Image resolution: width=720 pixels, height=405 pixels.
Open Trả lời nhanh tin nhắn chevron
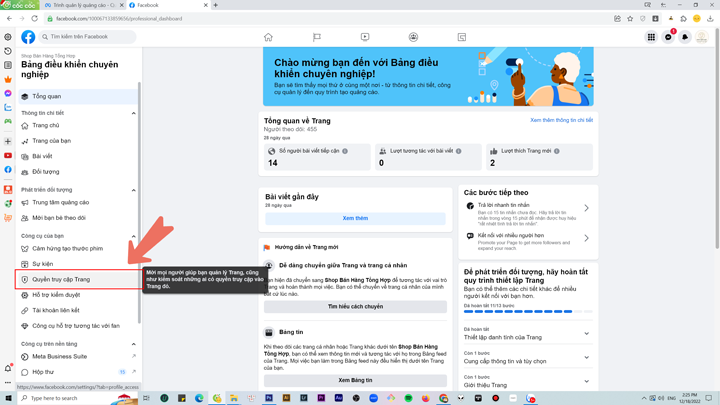click(x=586, y=208)
